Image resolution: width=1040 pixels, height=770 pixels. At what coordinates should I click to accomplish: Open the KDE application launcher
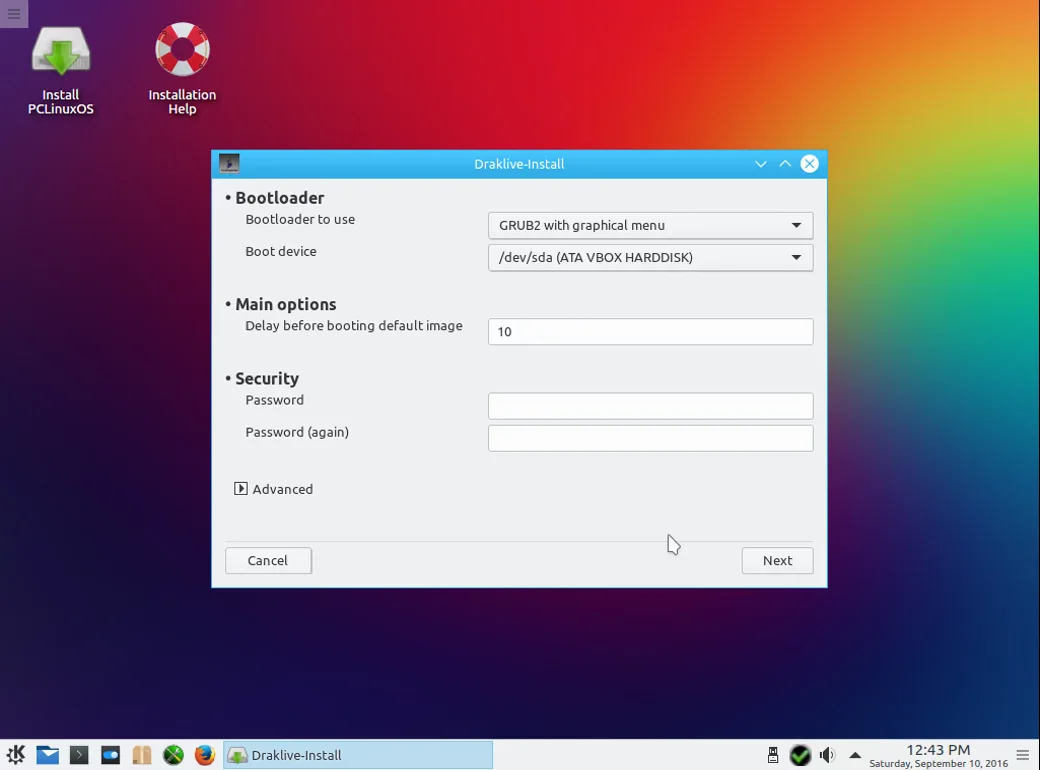[16, 755]
